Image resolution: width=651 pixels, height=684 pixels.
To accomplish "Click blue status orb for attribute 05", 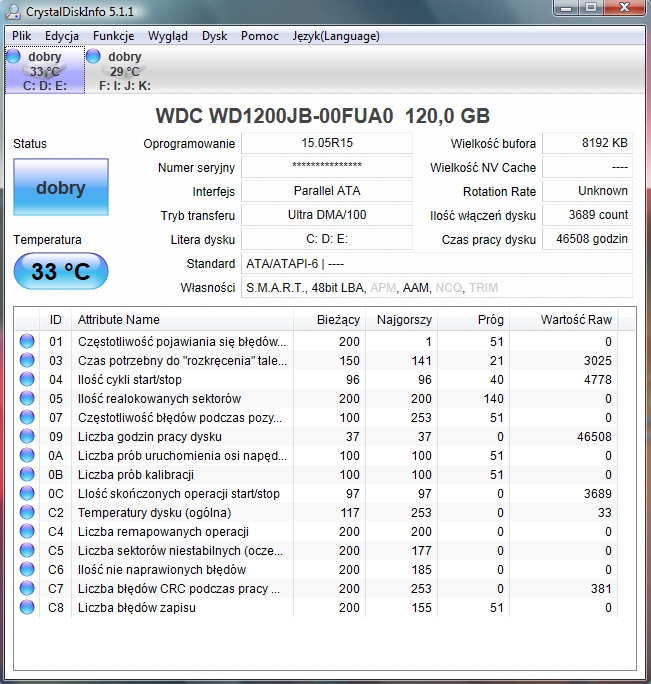I will click(x=27, y=398).
